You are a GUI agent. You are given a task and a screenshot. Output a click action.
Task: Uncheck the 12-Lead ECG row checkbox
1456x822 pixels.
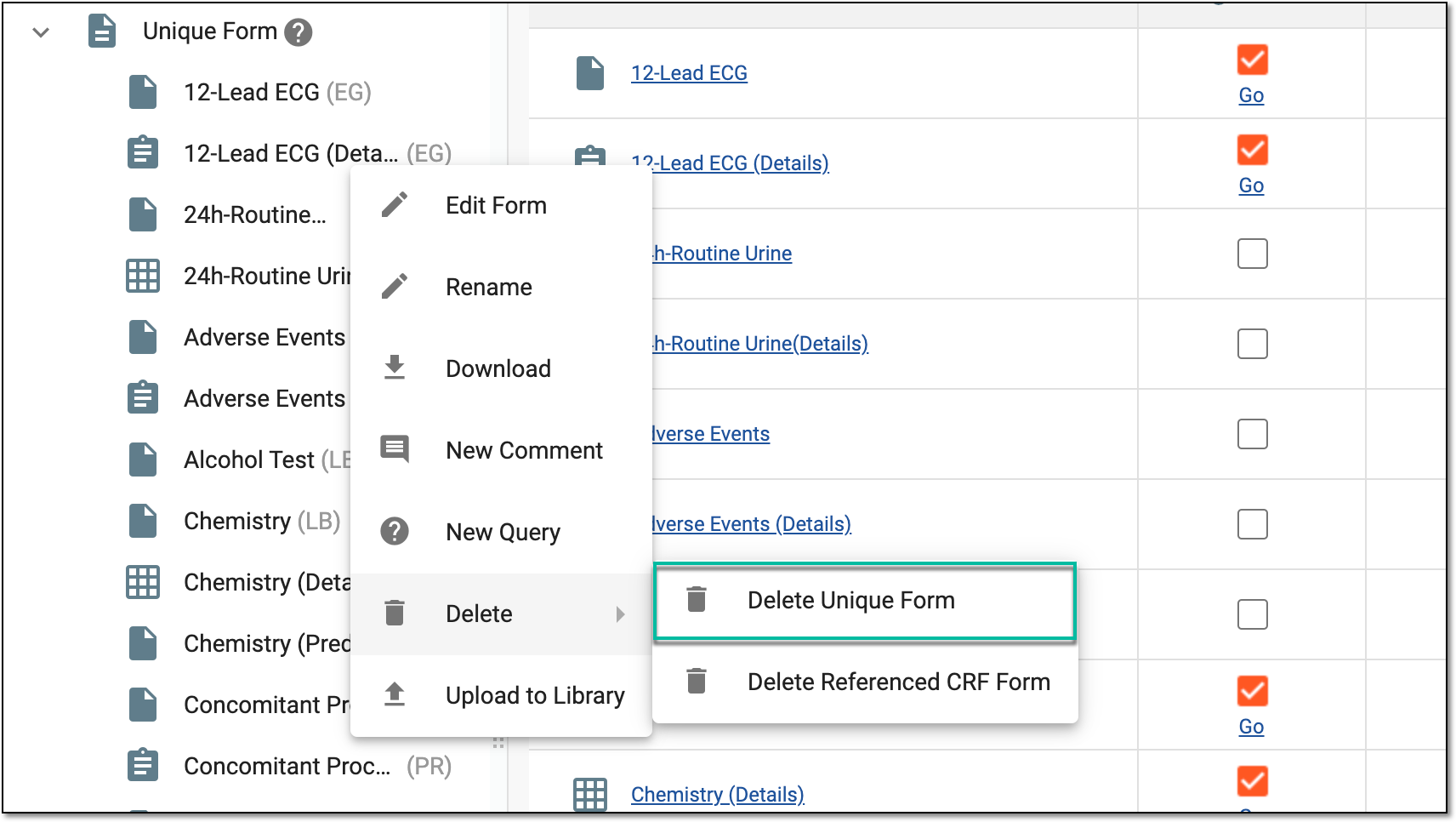pyautogui.click(x=1252, y=60)
